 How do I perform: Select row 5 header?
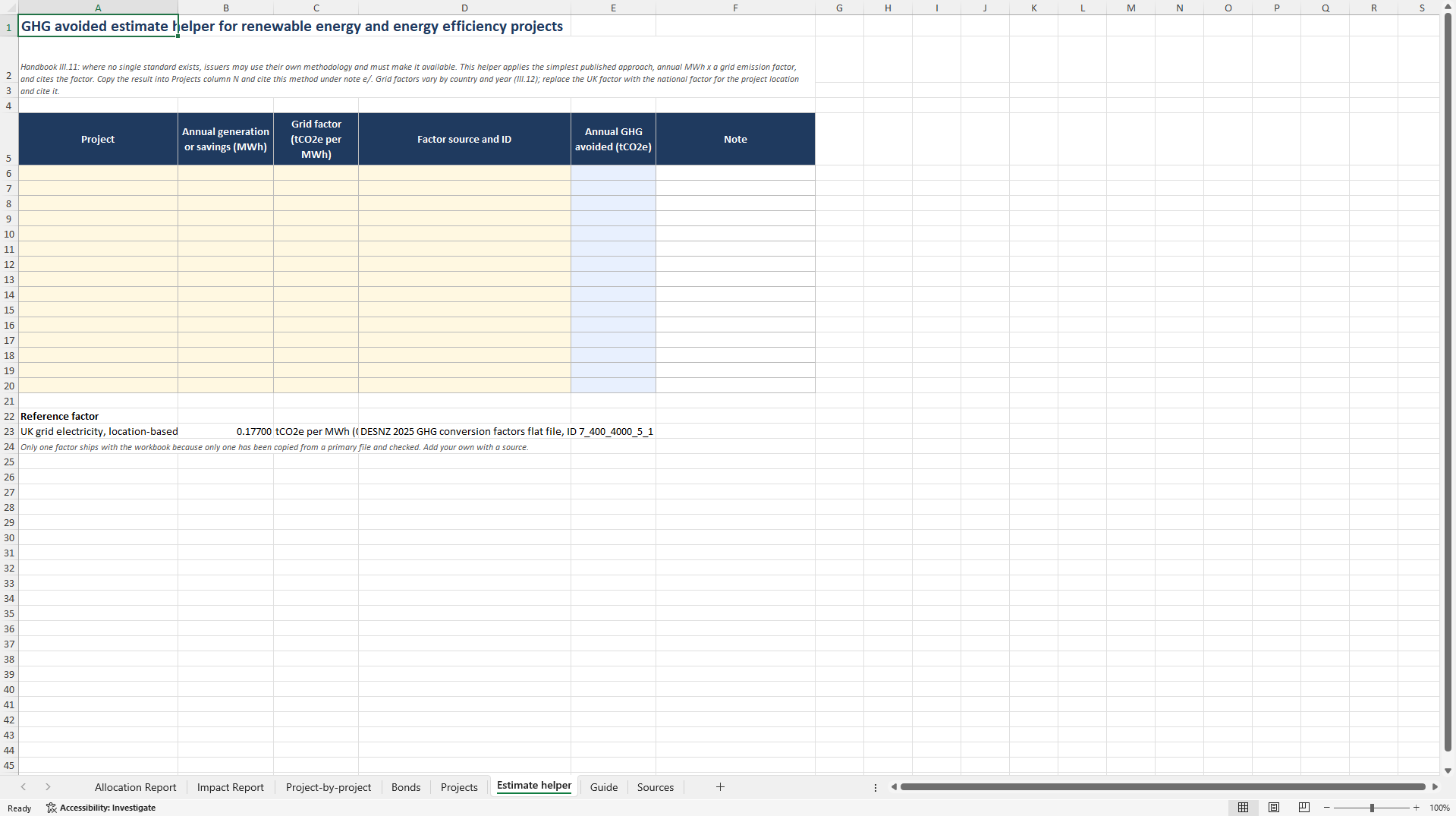pyautogui.click(x=9, y=139)
